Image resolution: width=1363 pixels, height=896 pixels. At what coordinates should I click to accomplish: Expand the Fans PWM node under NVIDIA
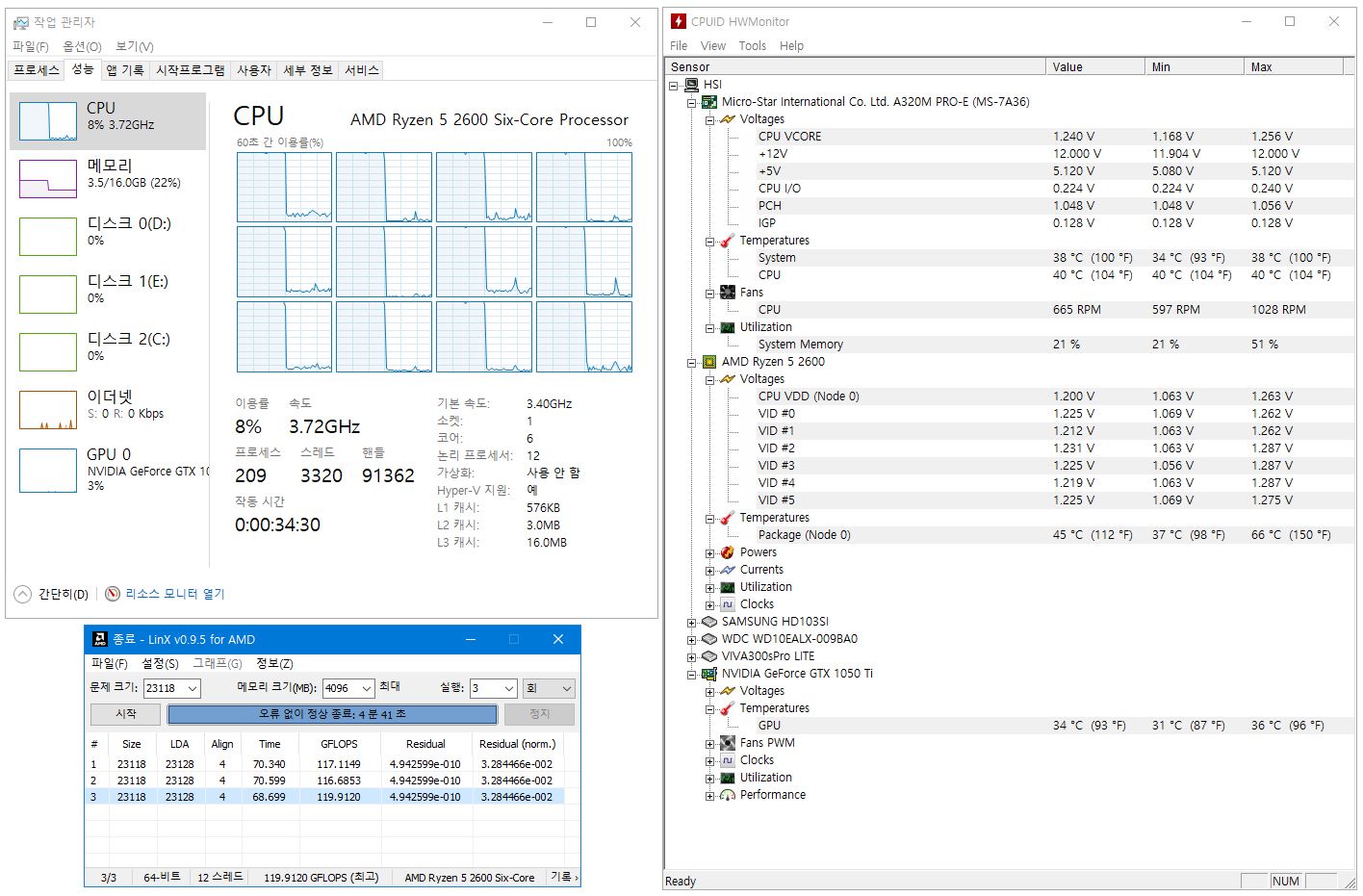click(709, 744)
